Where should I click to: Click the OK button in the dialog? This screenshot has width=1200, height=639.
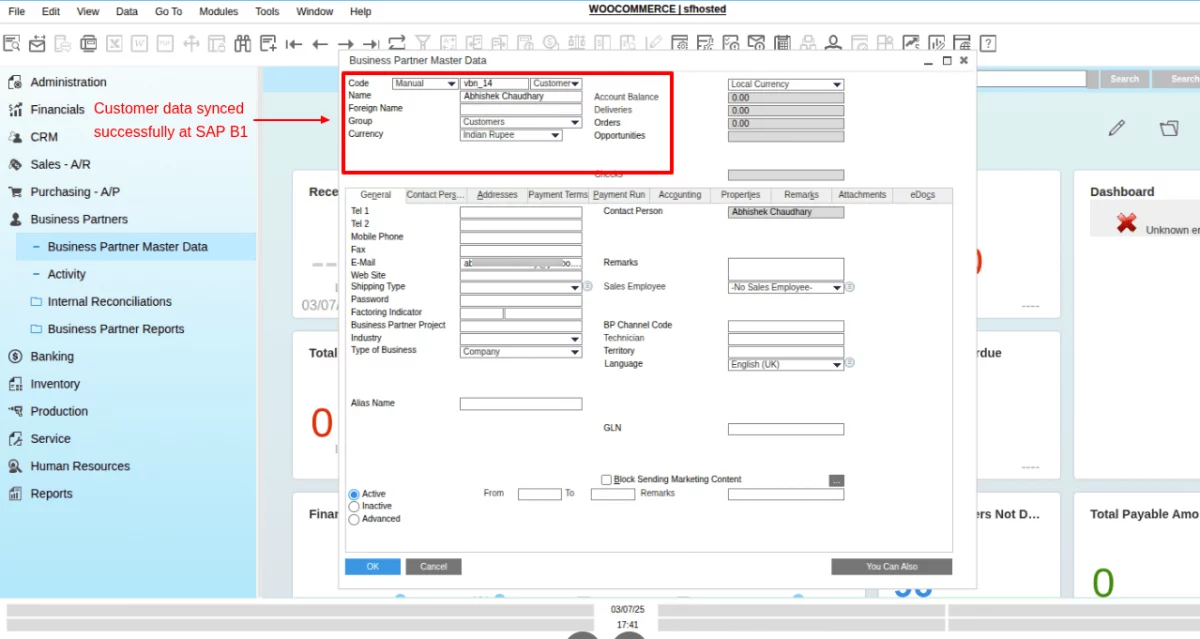click(x=372, y=566)
